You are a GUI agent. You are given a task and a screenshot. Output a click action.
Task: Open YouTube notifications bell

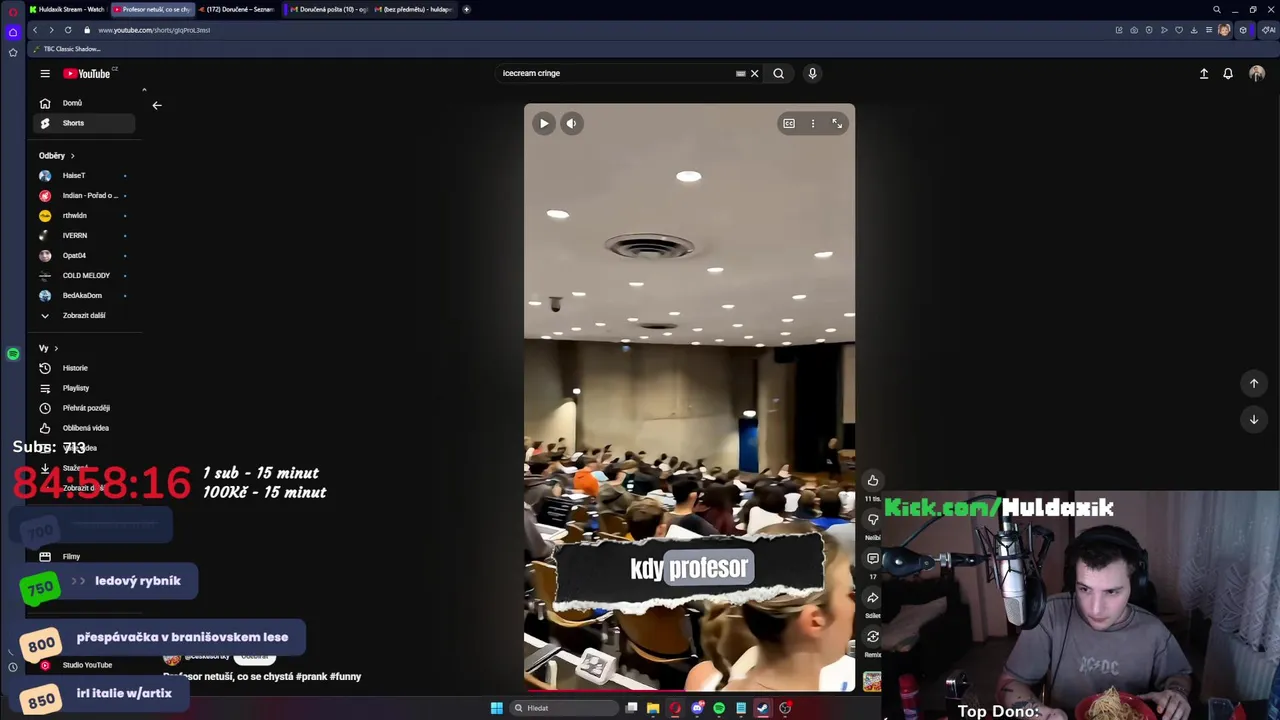1228,73
